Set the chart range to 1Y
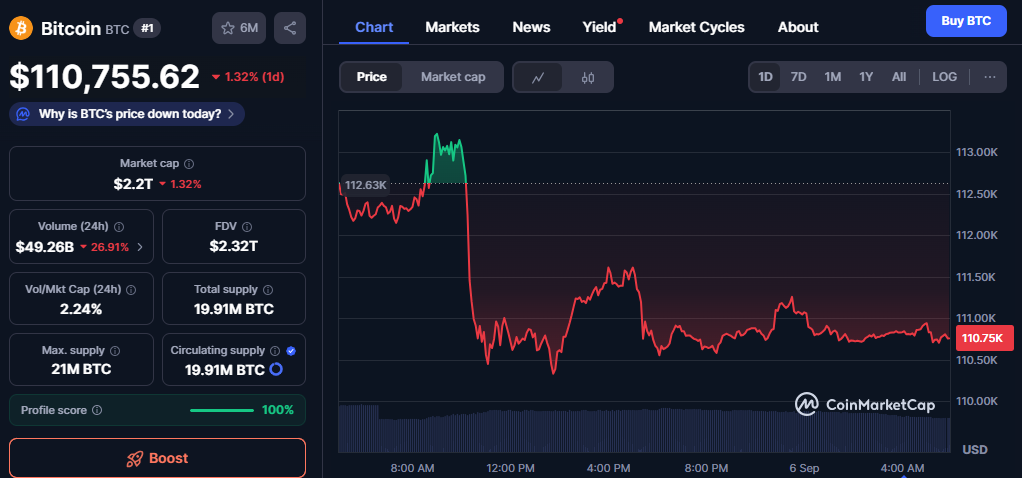This screenshot has height=478, width=1022. pos(866,77)
